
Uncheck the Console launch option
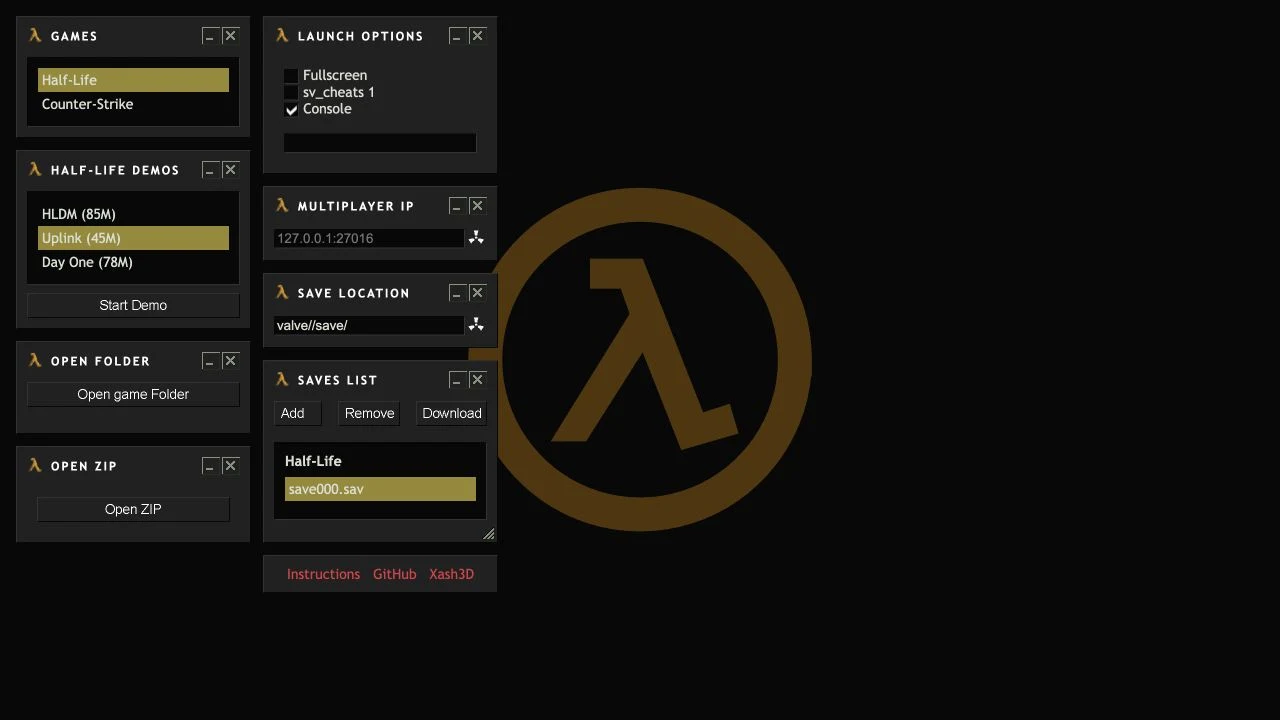click(291, 110)
